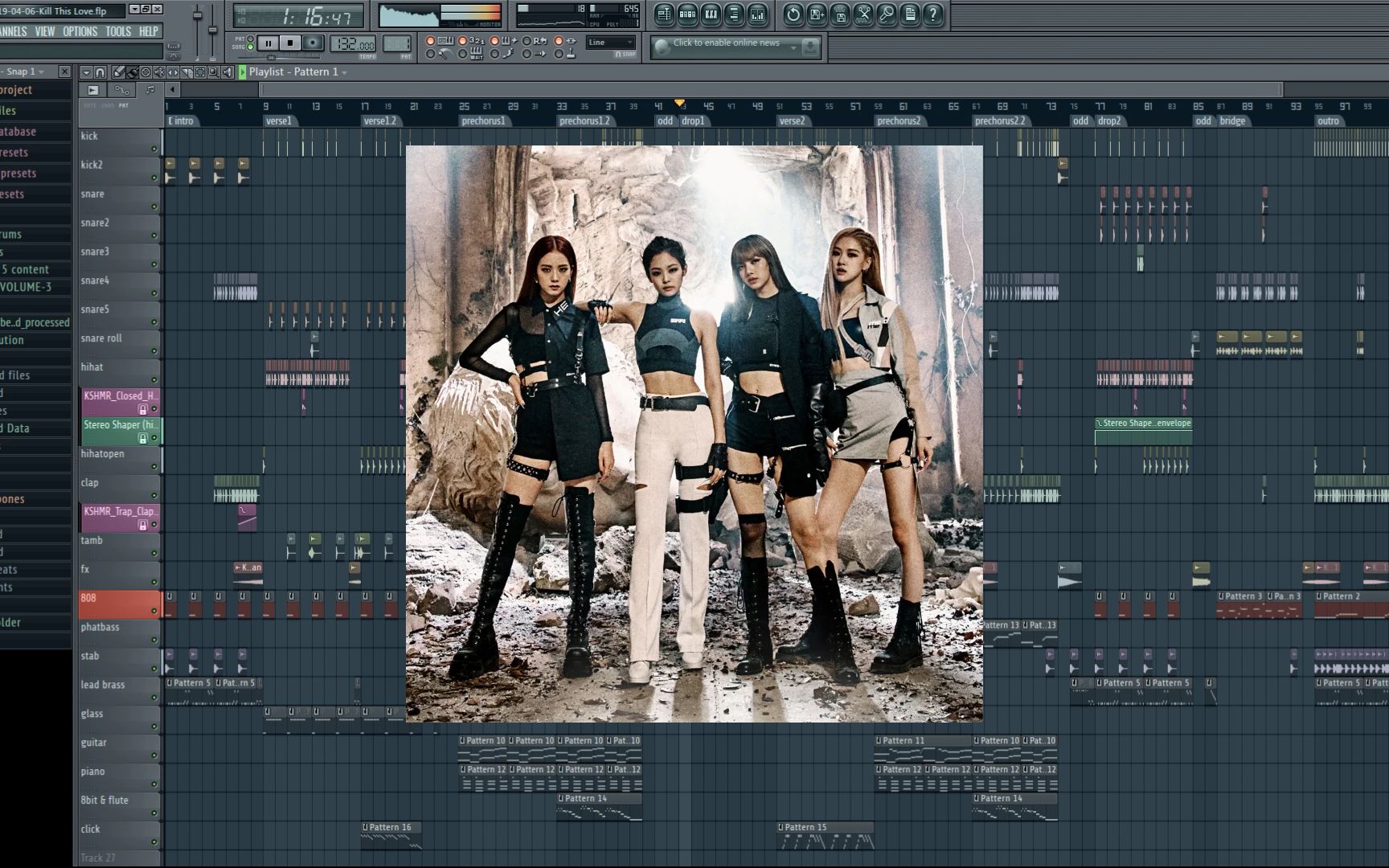1389x868 pixels.
Task: Select the Zoom tool in Playlist
Action: coord(214,72)
